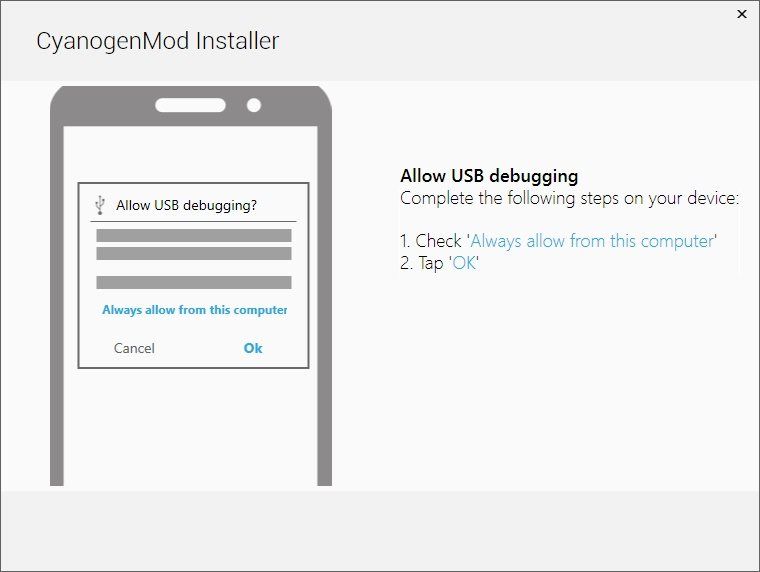Click step '1. Check' instruction line
Image resolution: width=760 pixels, height=572 pixels.
(558, 241)
